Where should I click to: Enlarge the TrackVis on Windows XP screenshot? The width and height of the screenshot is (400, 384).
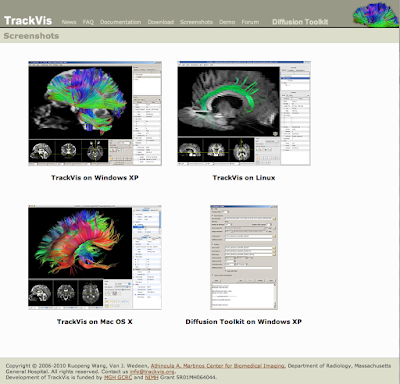(x=95, y=113)
